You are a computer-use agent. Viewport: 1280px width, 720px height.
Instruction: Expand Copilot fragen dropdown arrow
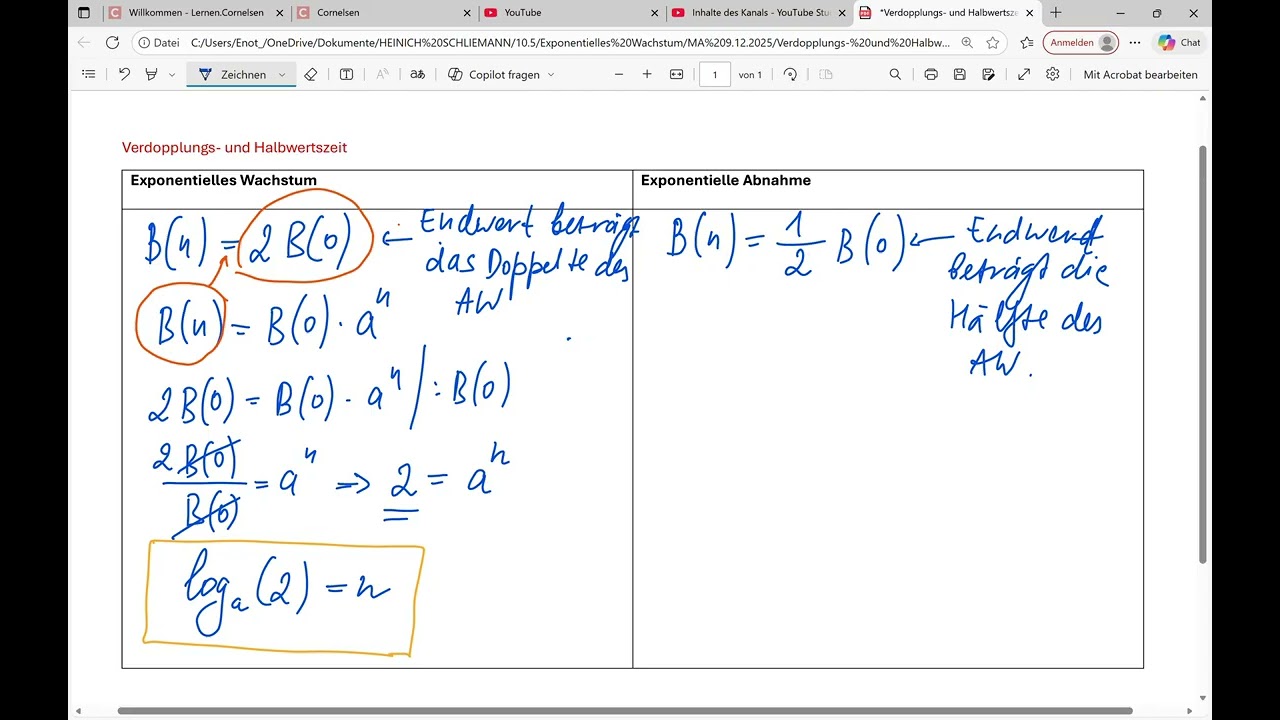(551, 75)
